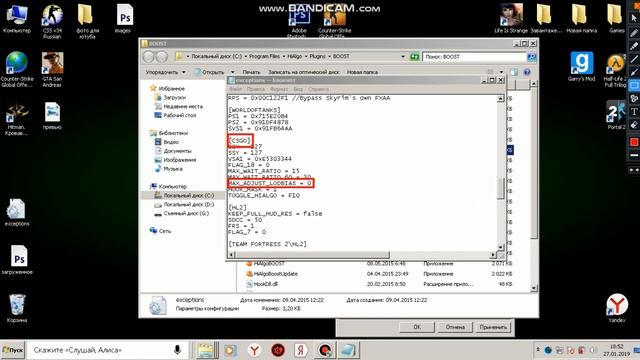Image resolution: width=640 pixels, height=360 pixels.
Task: Select the exceptions file on desktop
Action: pyautogui.click(x=17, y=212)
